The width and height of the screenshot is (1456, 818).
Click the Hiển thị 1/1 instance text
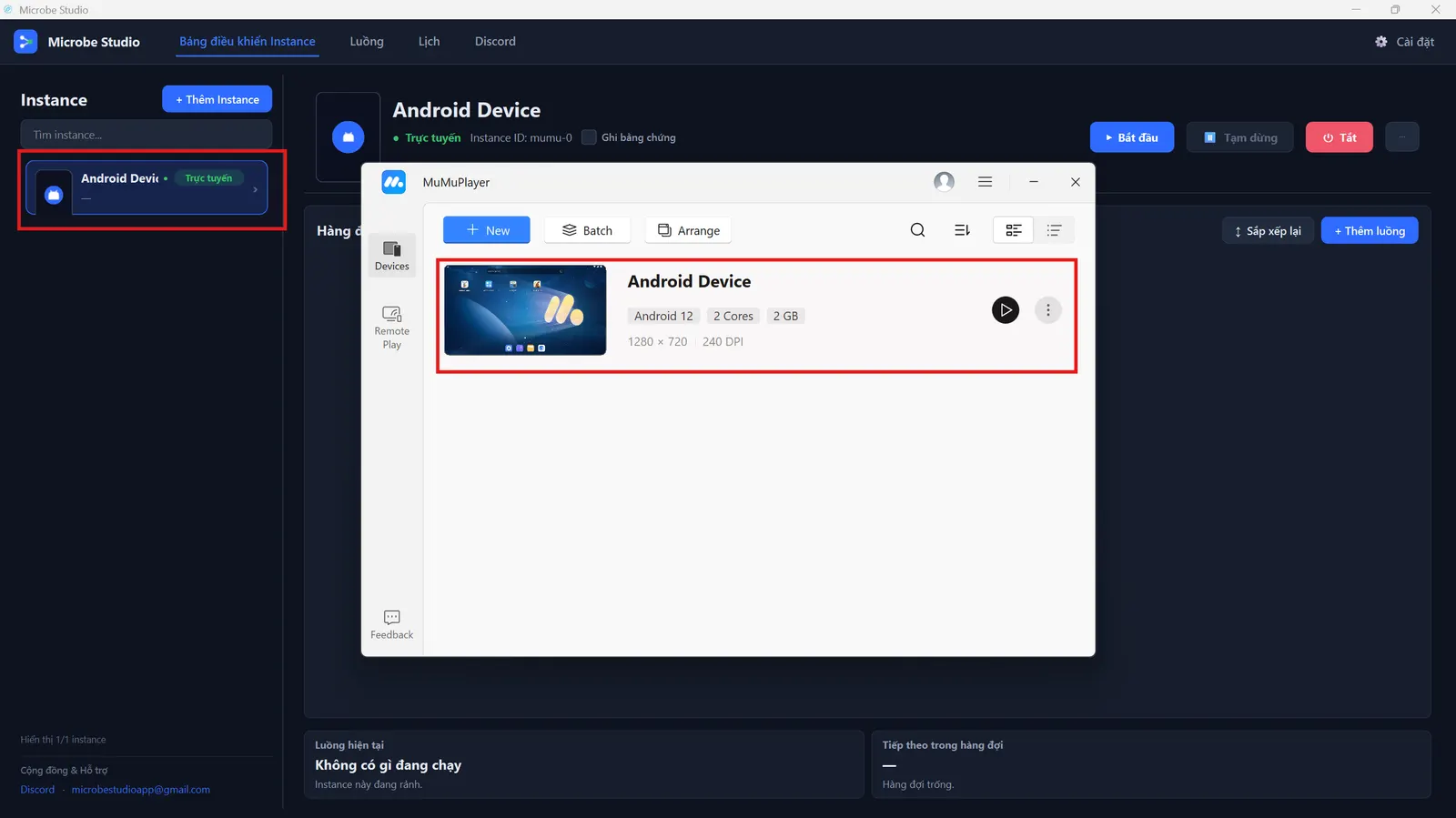63,740
